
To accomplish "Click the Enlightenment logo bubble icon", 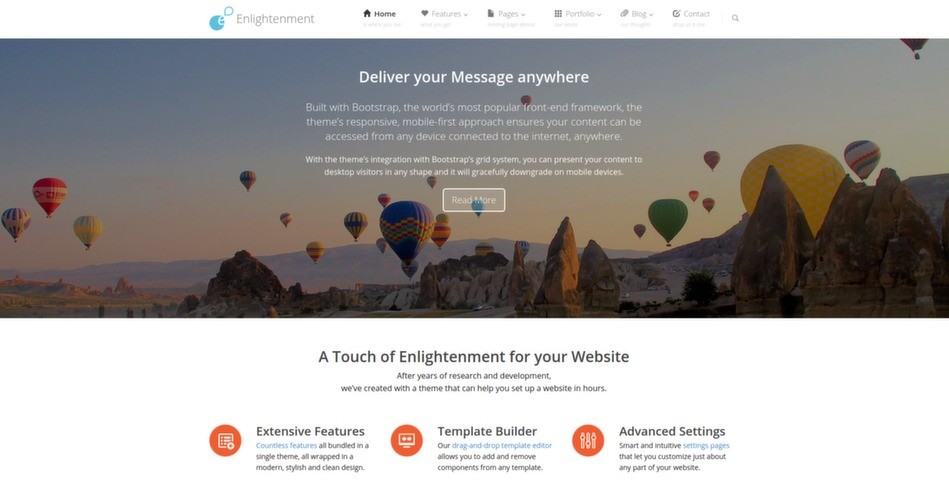I will coord(221,19).
